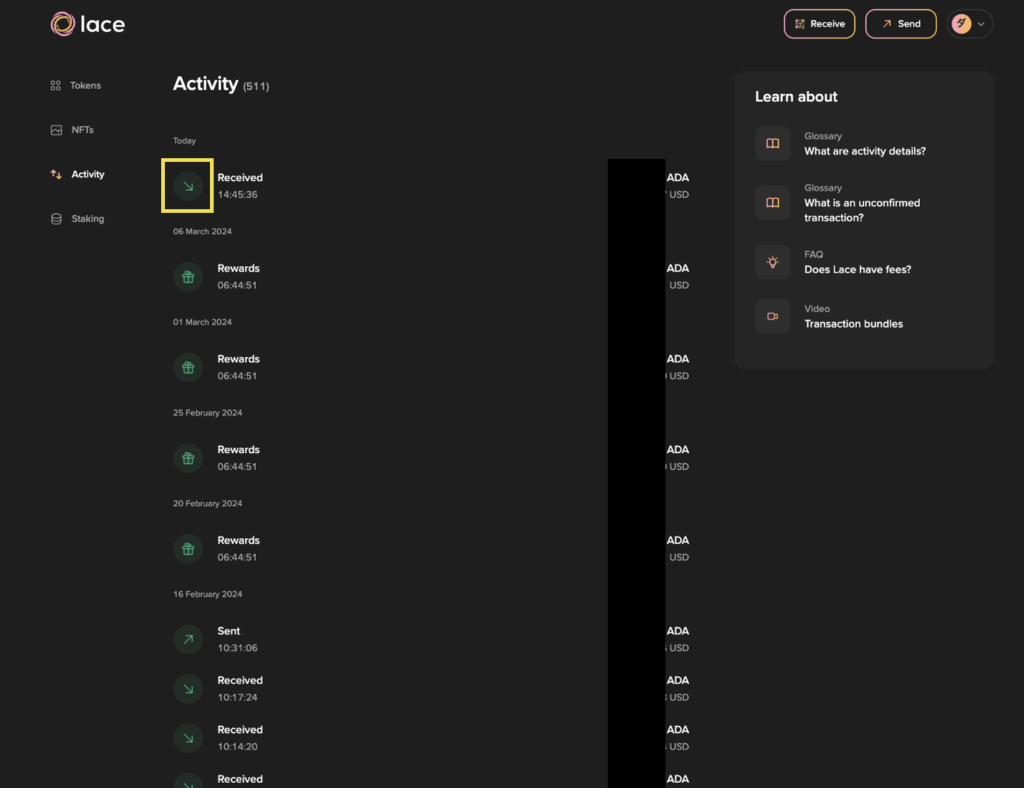This screenshot has width=1024, height=788.
Task: Select Activity in the sidebar
Action: tap(87, 175)
